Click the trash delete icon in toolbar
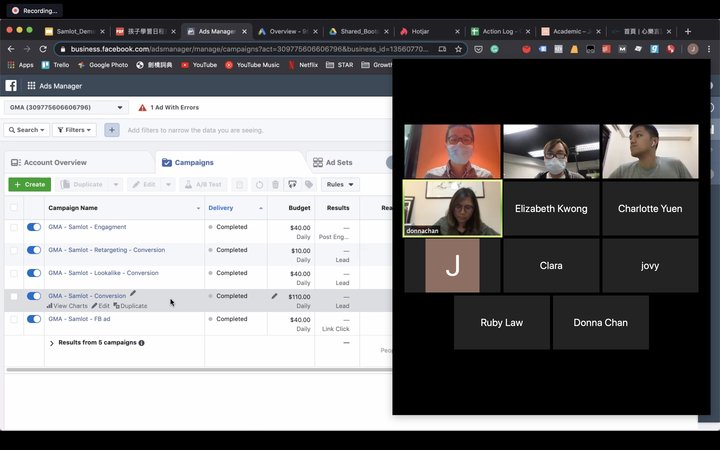The height and width of the screenshot is (450, 720). point(276,185)
